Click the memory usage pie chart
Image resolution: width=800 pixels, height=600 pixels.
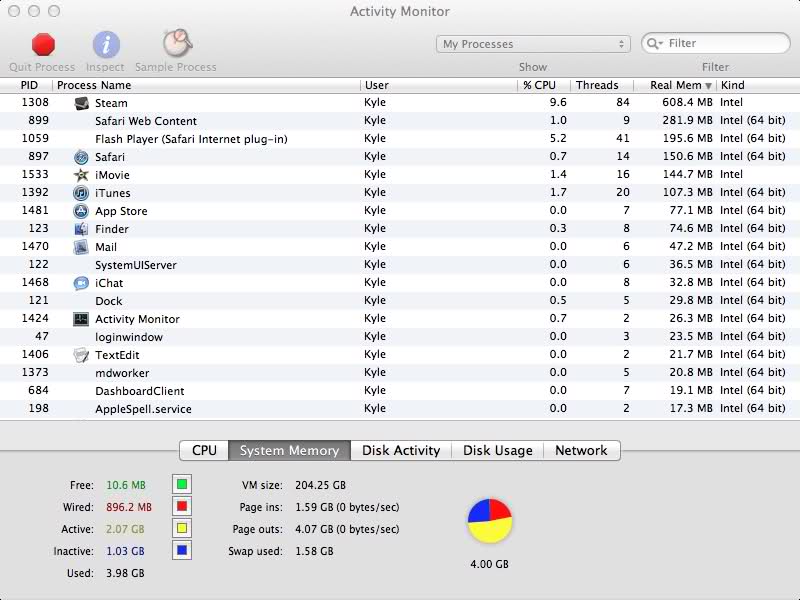tap(489, 521)
